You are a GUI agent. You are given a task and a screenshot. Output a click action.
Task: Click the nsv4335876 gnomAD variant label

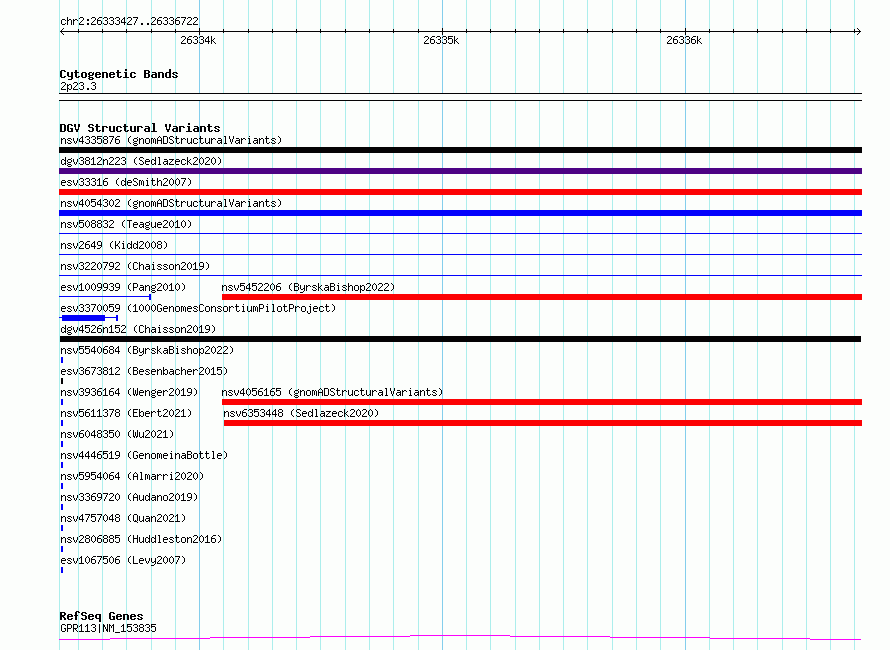[171, 140]
